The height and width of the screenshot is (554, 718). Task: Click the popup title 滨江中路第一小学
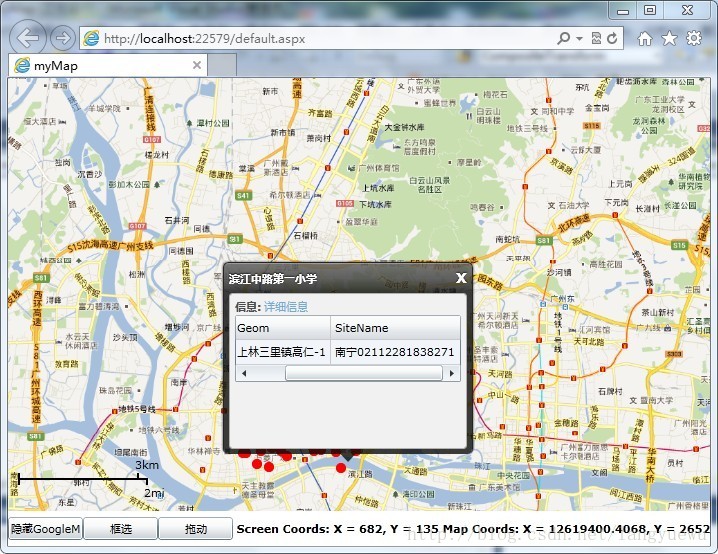point(273,278)
